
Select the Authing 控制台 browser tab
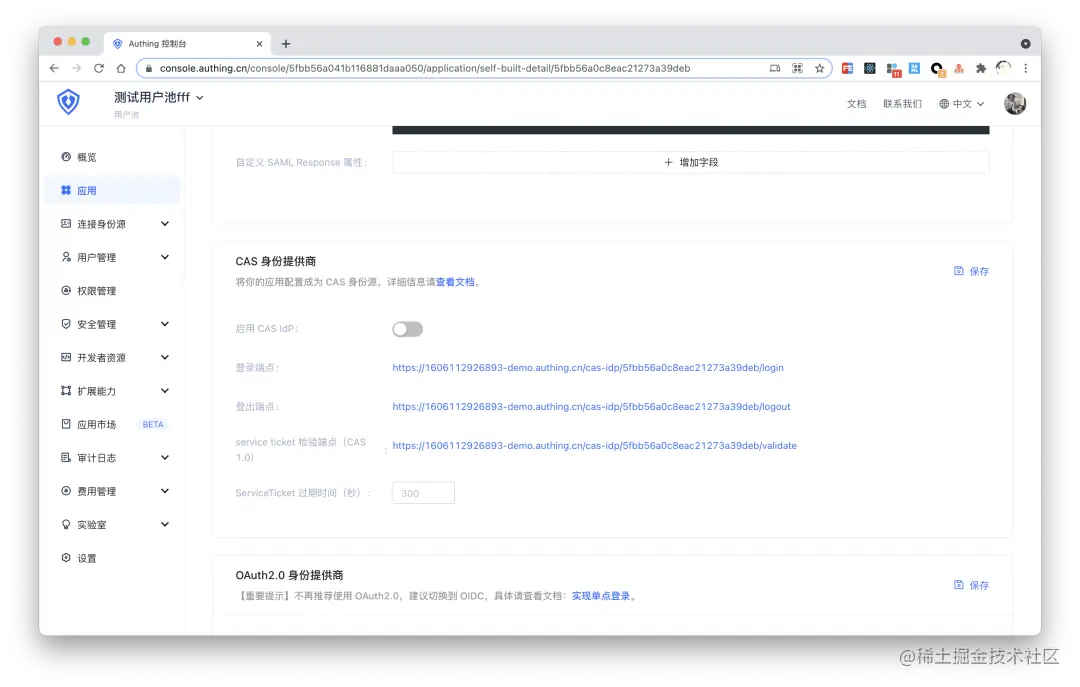pos(187,43)
